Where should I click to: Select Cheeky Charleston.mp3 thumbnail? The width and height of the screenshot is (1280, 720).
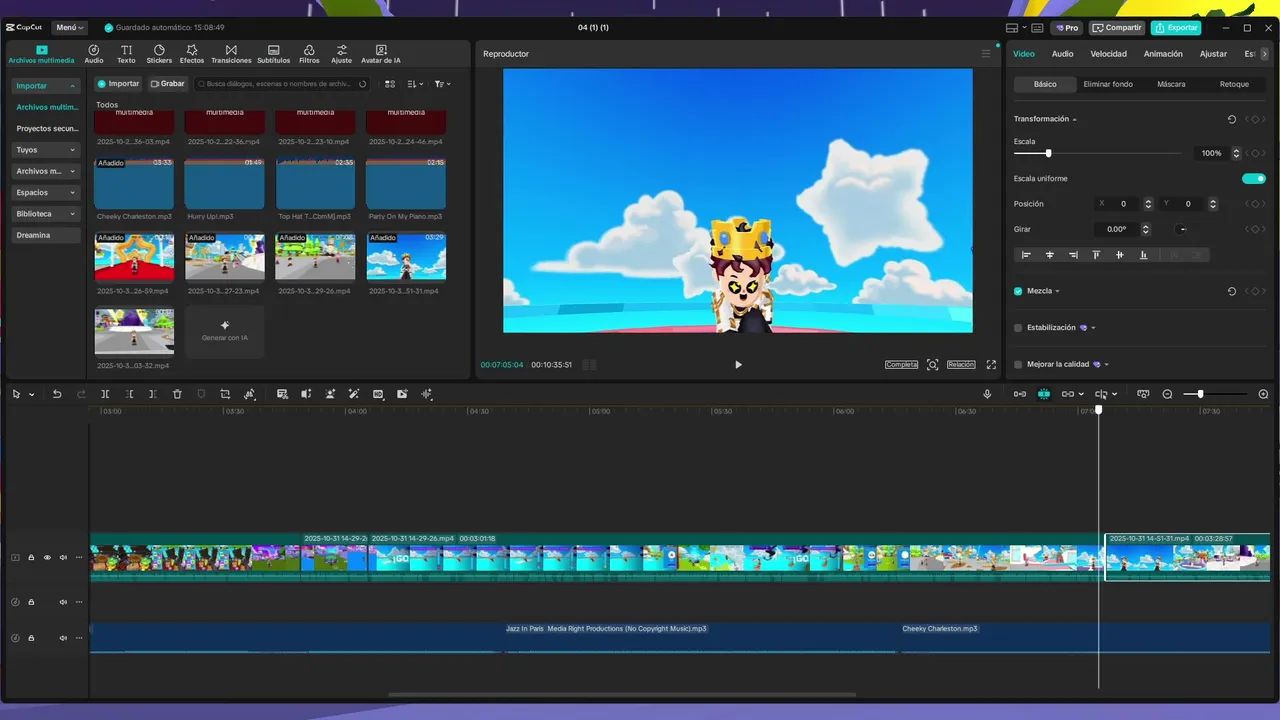click(x=134, y=184)
